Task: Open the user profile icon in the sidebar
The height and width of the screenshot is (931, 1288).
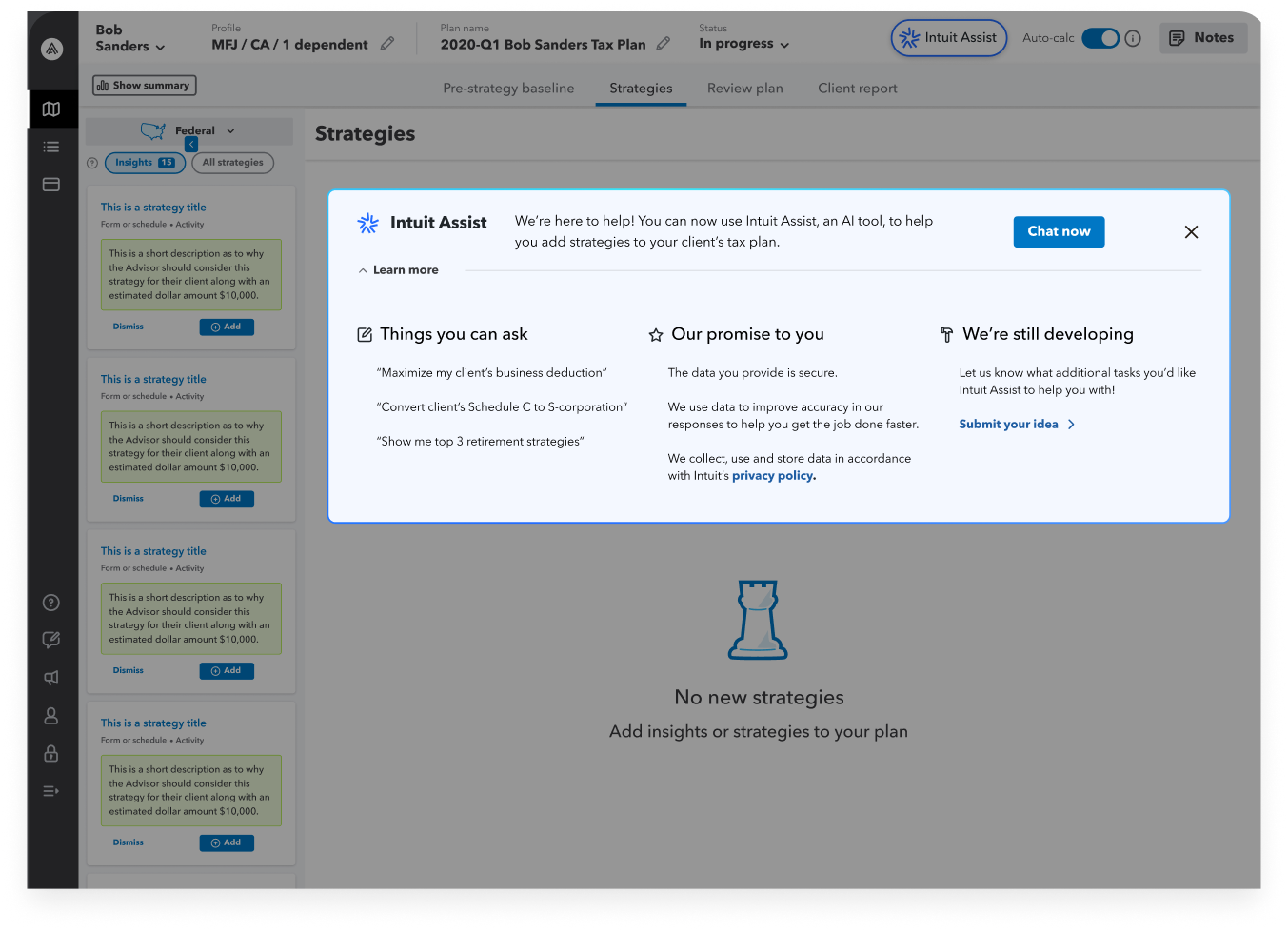Action: point(51,716)
